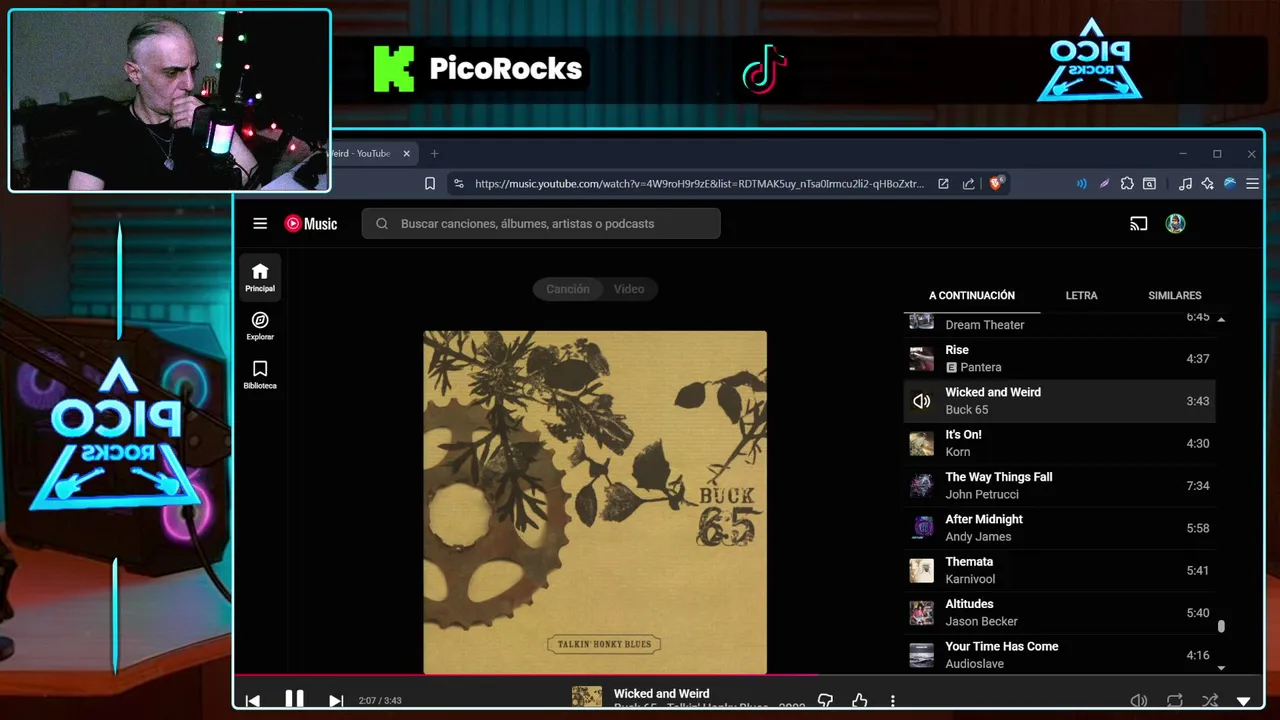Play After Midnight by Andy James

point(1059,528)
